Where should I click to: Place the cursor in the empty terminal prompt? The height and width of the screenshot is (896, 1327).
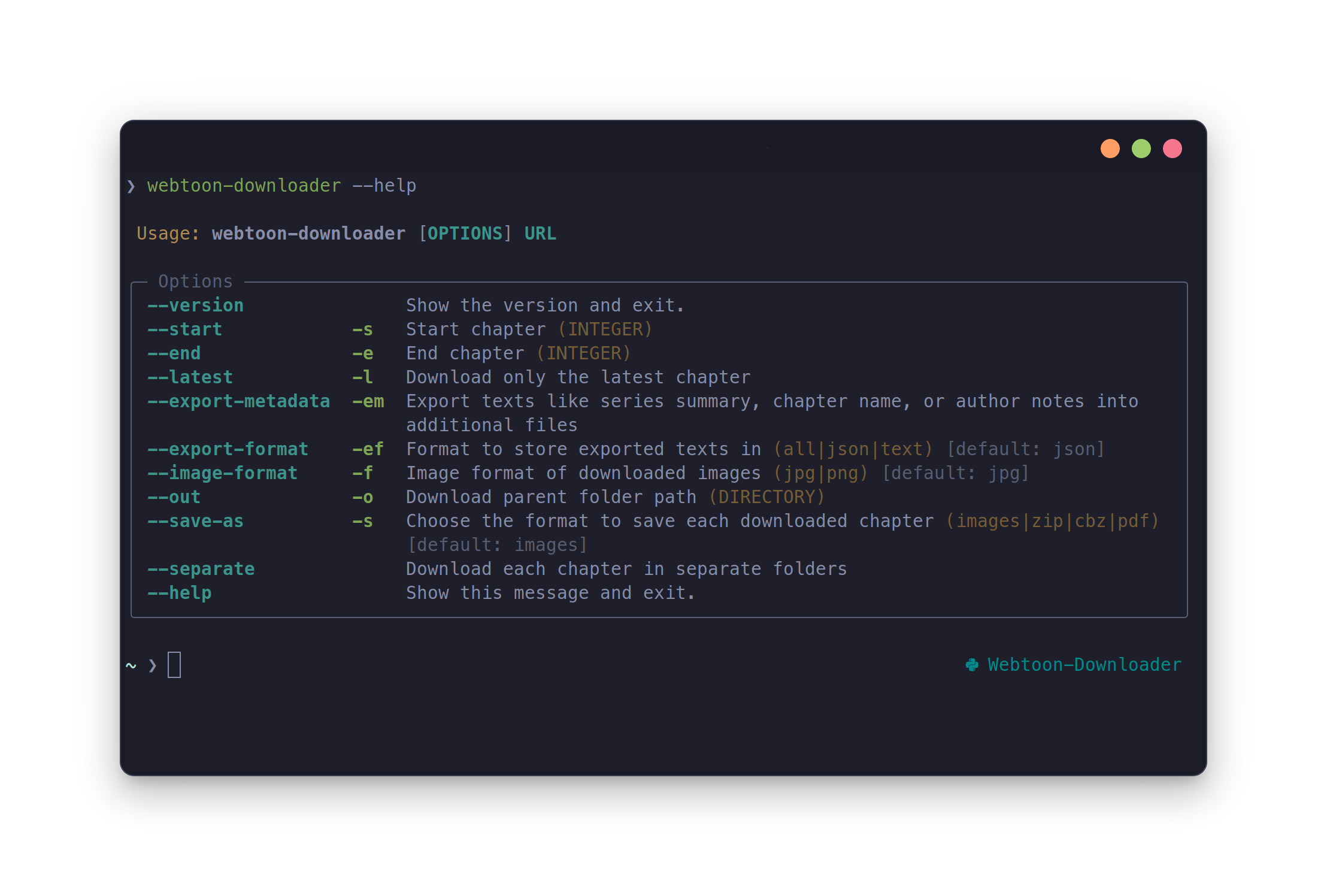point(174,665)
